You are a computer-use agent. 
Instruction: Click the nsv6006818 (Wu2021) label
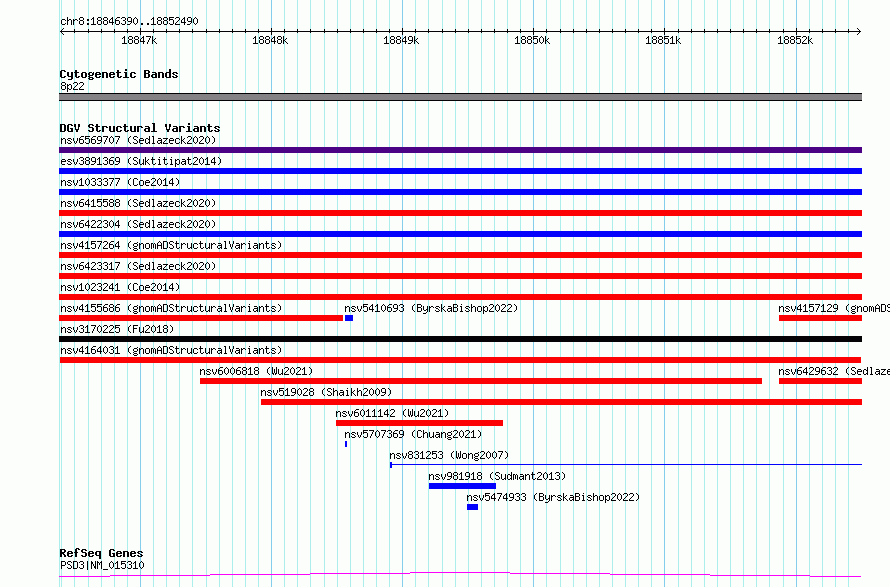coord(256,371)
